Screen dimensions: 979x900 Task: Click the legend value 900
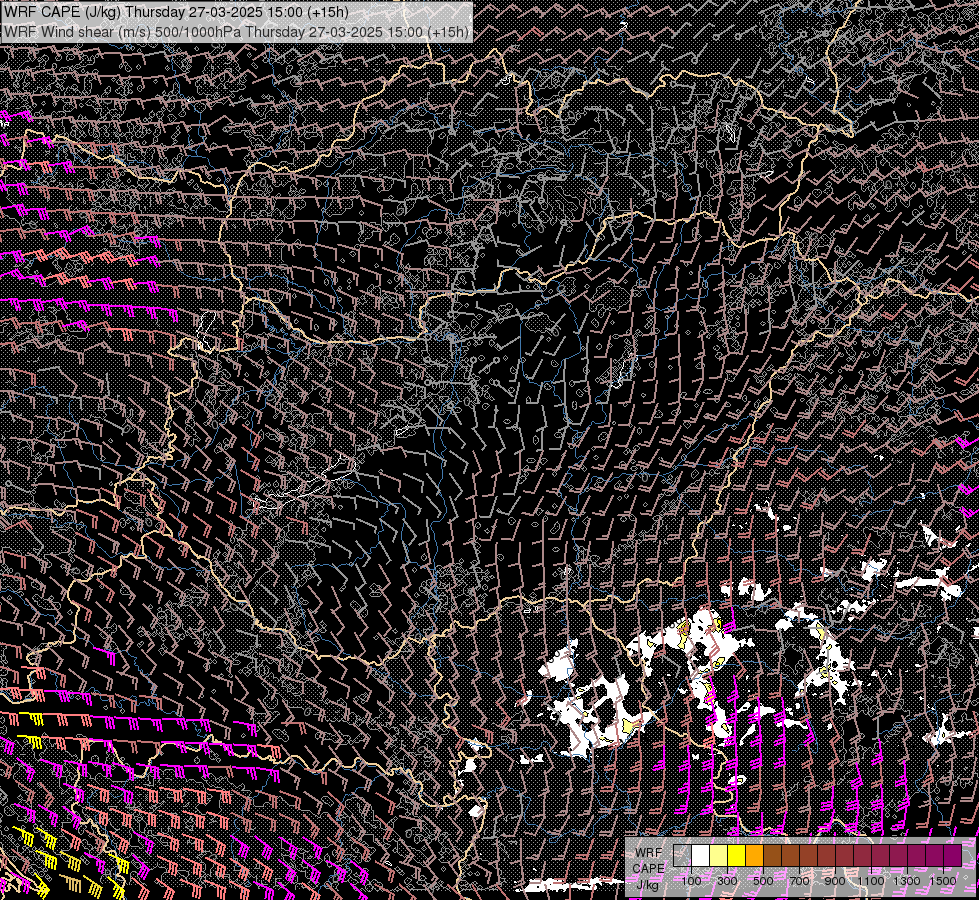pos(835,881)
